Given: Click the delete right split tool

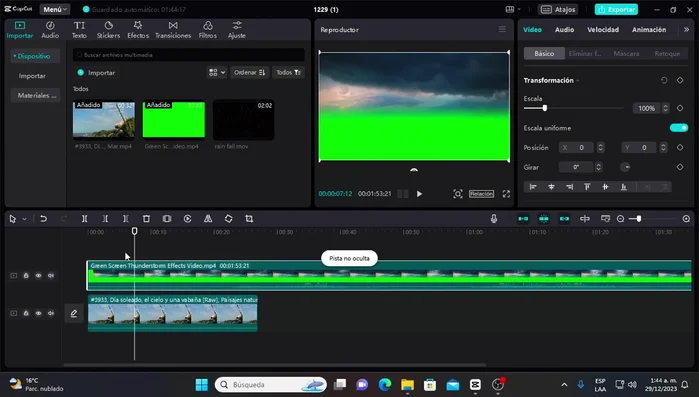Looking at the screenshot, I should pyautogui.click(x=126, y=219).
